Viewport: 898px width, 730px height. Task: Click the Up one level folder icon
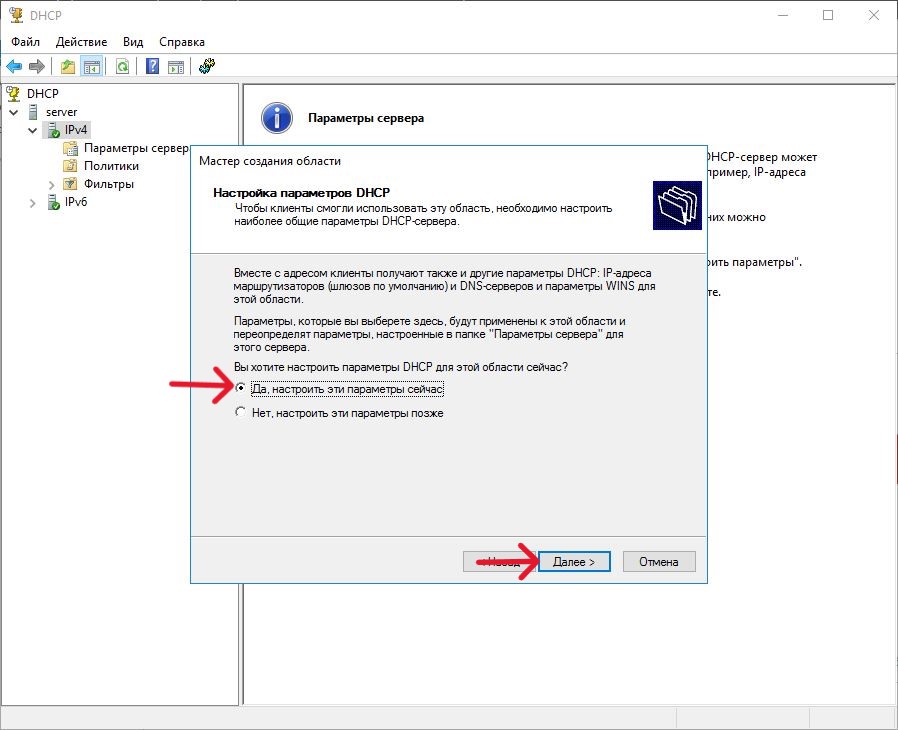pos(67,66)
